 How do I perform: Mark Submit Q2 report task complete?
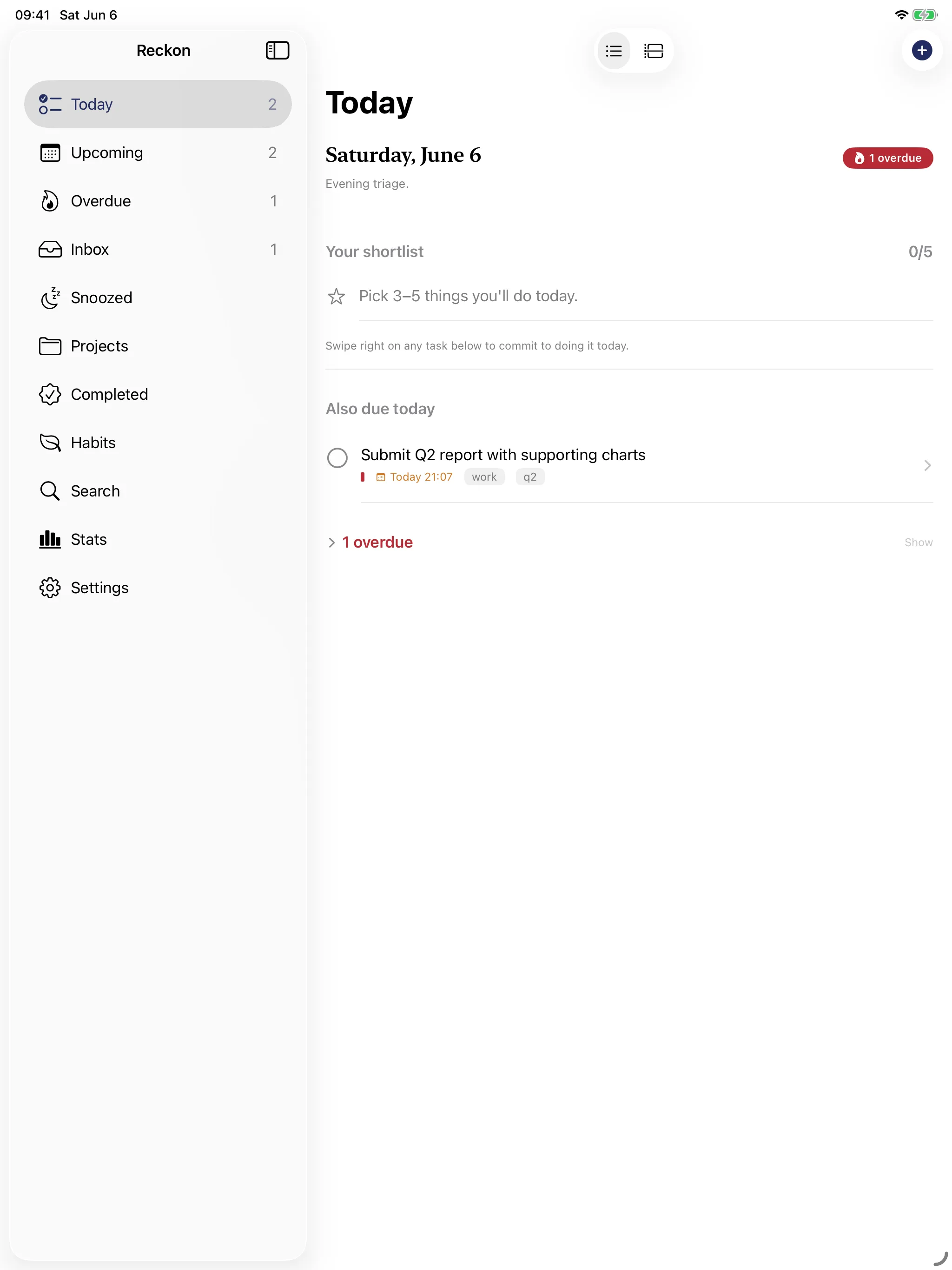pos(337,457)
